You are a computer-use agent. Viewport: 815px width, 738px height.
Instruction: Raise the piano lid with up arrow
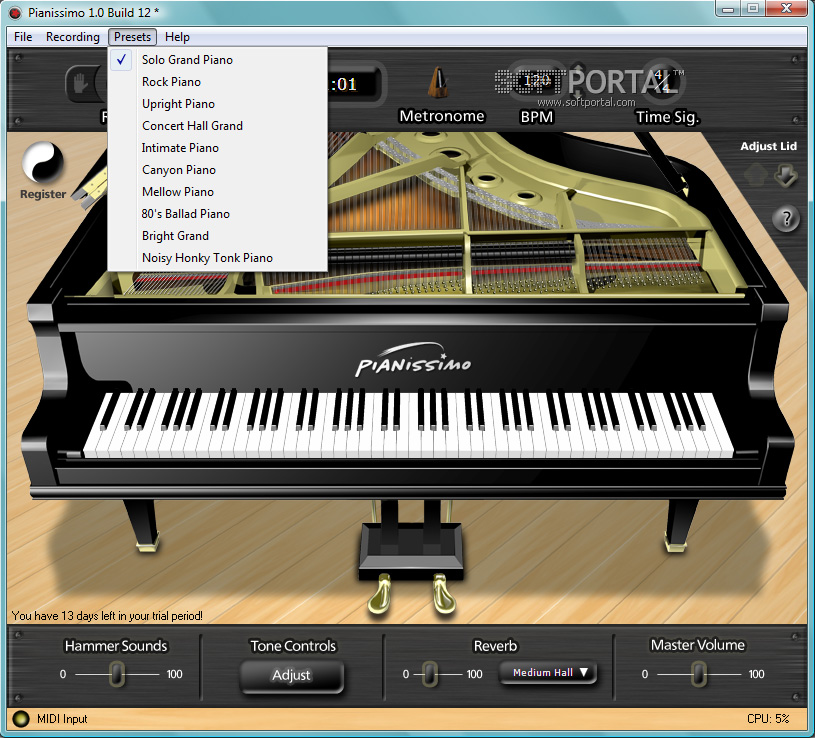point(756,175)
